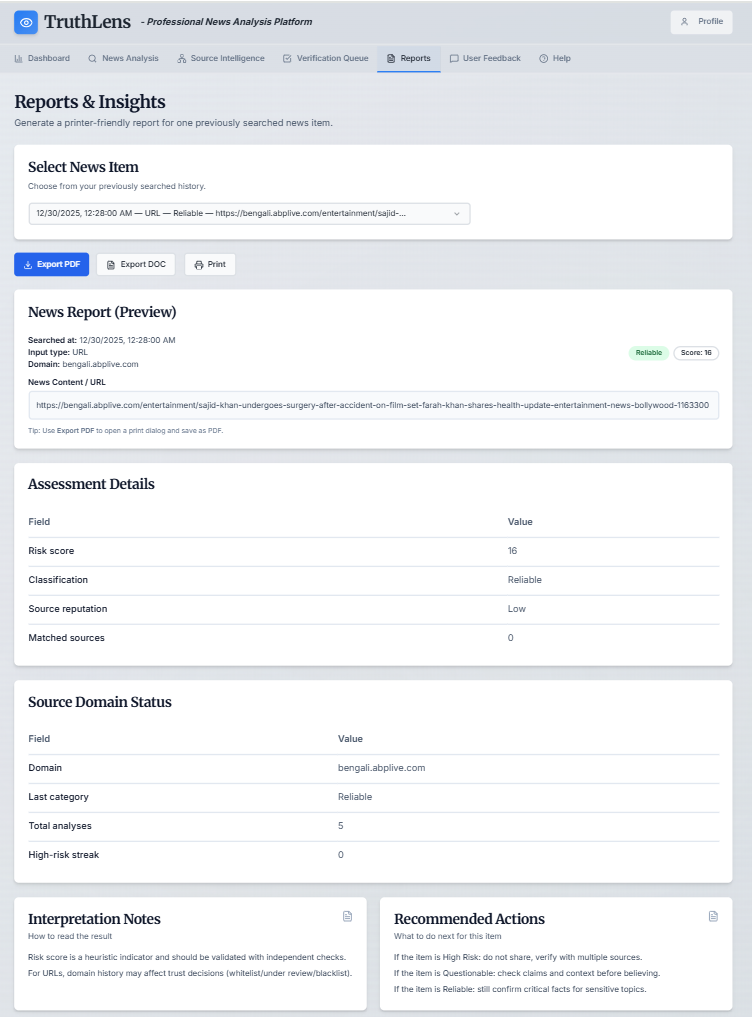Click the Dashboard bar chart icon
Image resolution: width=752 pixels, height=1017 pixels.
pyautogui.click(x=19, y=59)
